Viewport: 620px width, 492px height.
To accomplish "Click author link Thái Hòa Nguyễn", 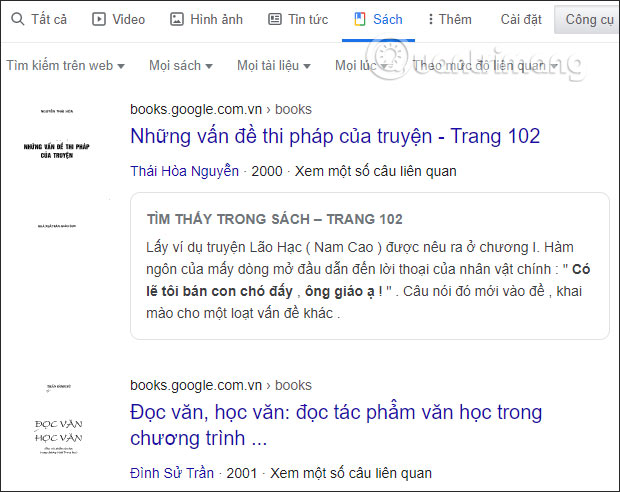I will tap(185, 171).
